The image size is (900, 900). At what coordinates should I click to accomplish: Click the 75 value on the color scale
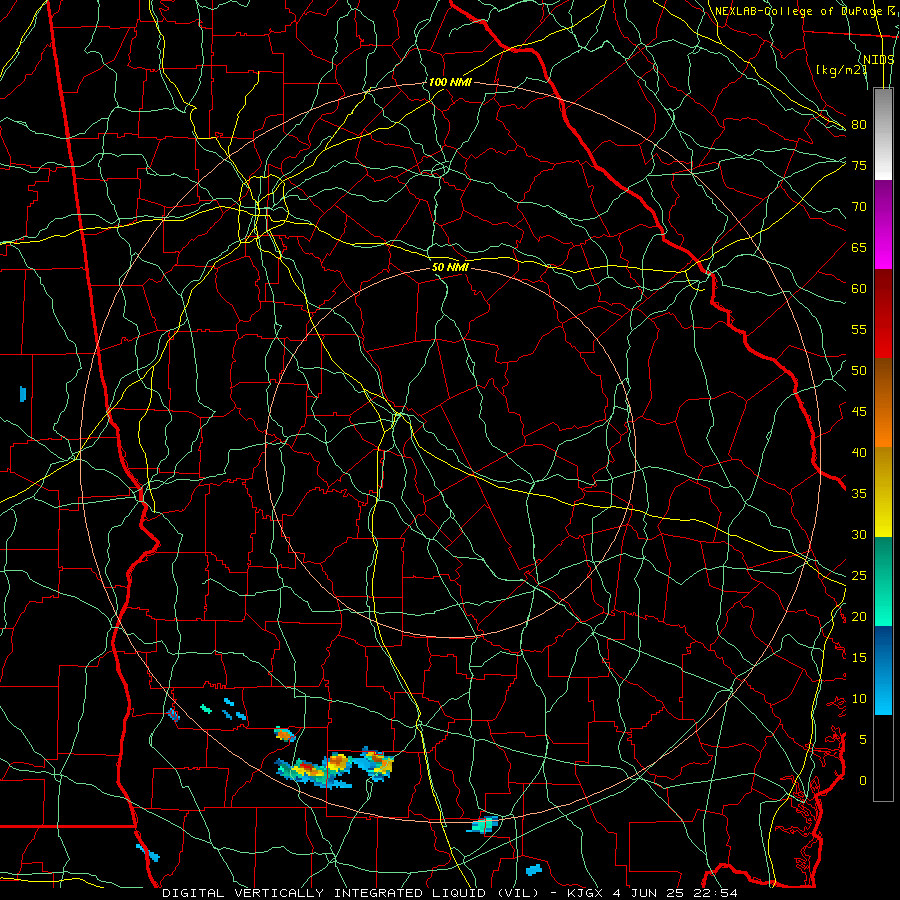click(859, 165)
